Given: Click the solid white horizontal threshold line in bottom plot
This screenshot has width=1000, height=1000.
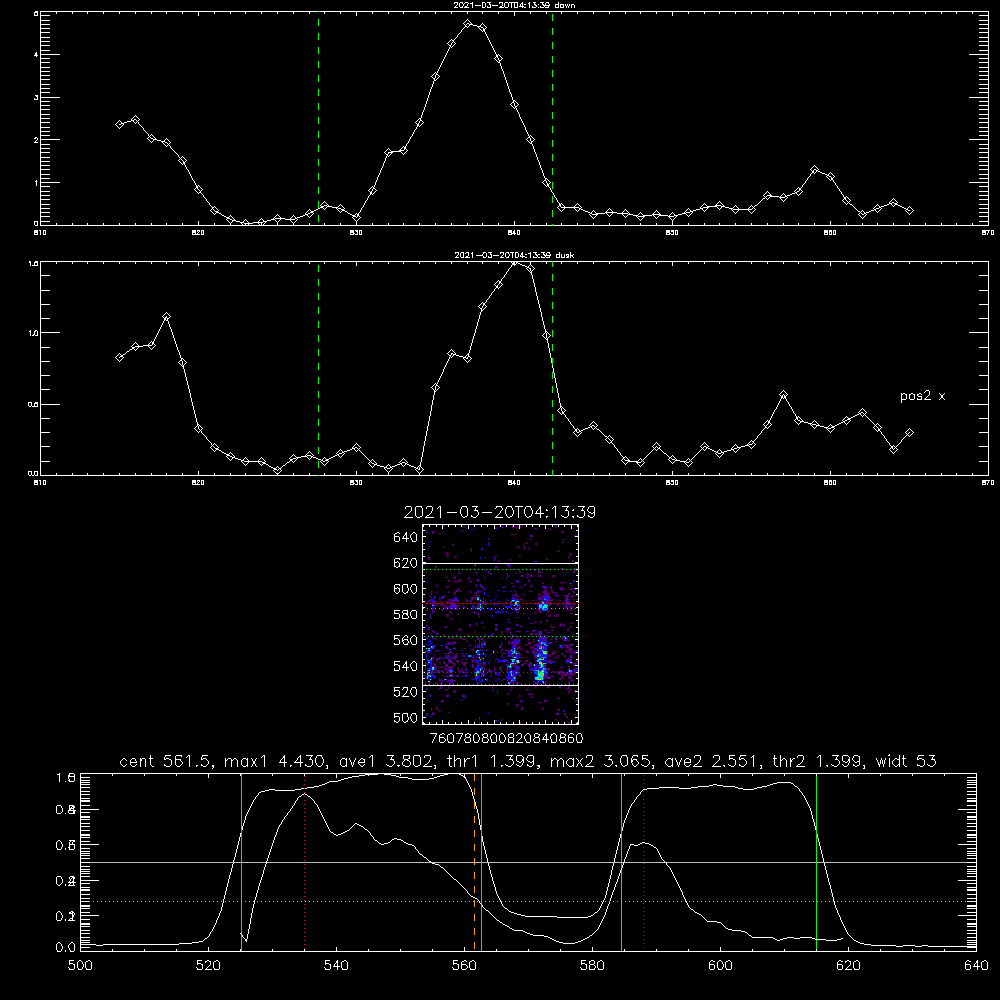Looking at the screenshot, I should 528,862.
